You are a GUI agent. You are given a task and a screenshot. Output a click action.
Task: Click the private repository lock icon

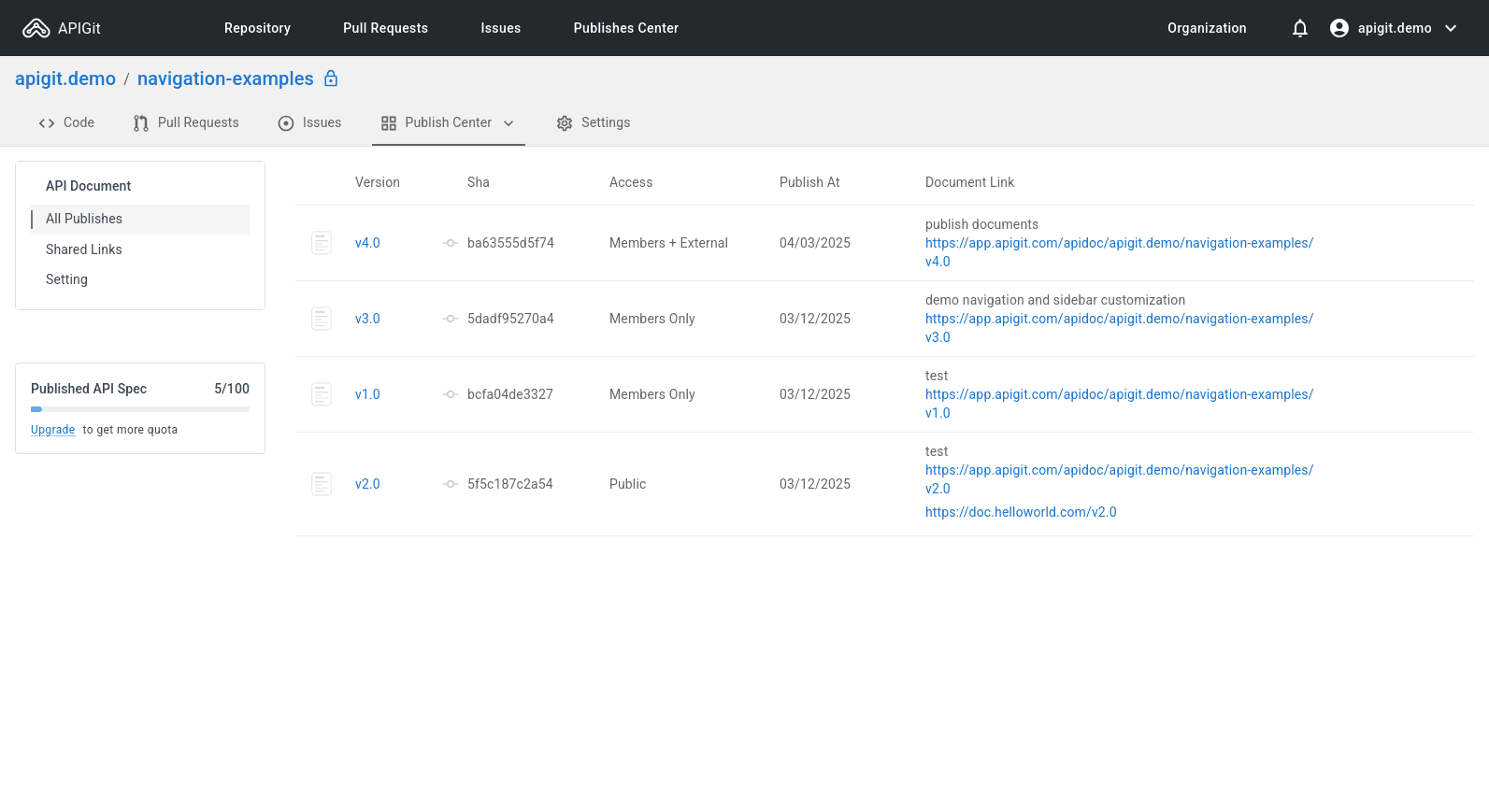tap(331, 78)
